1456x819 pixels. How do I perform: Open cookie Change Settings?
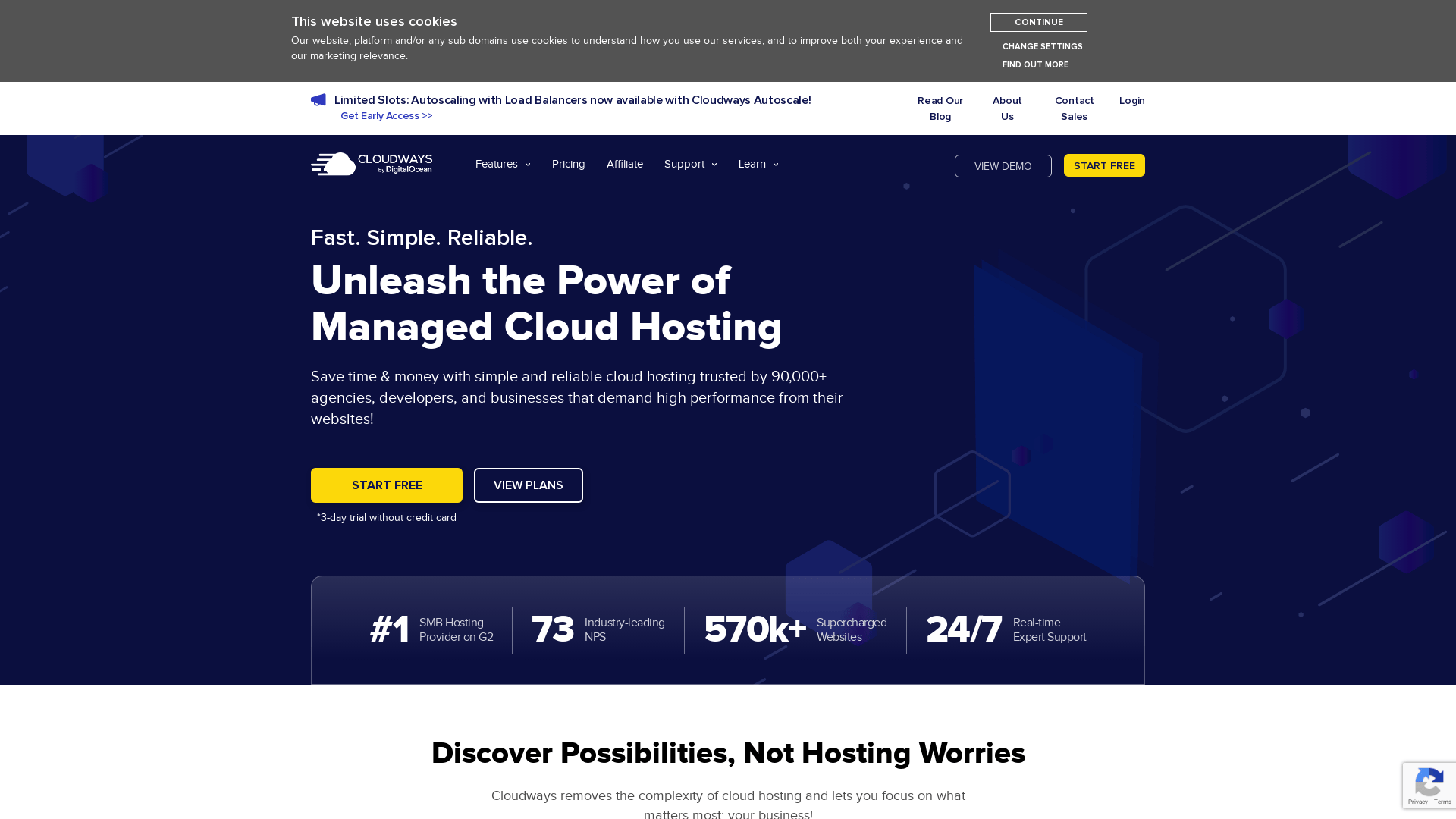[1042, 46]
